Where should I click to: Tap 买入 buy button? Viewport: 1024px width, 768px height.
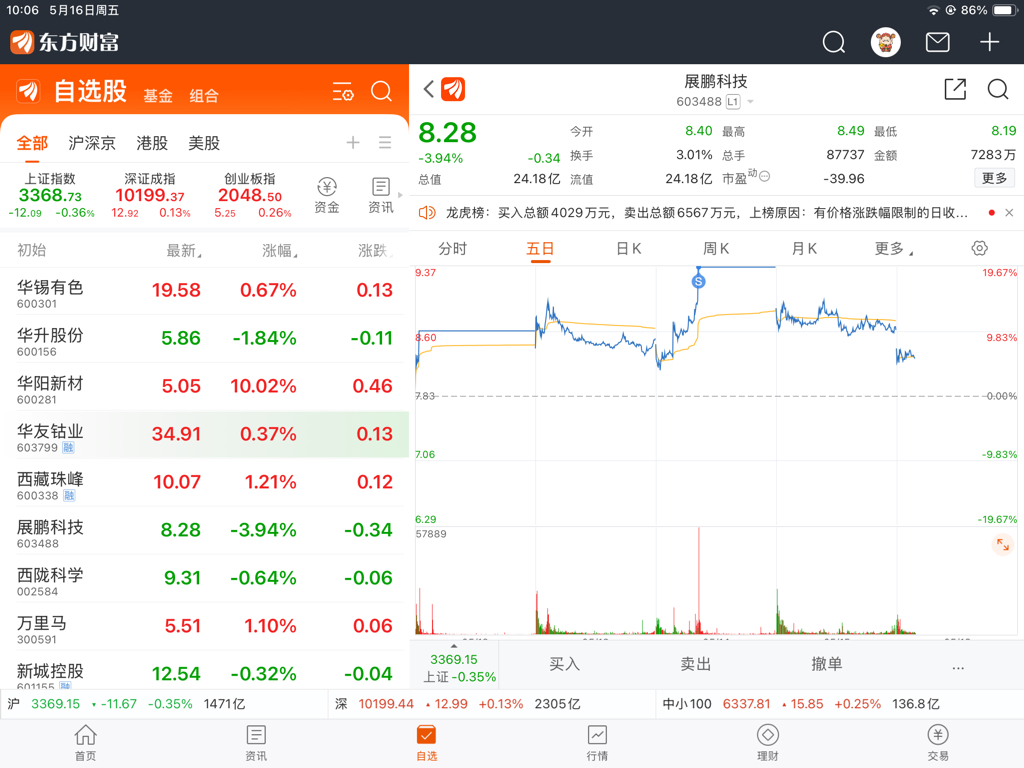[564, 664]
